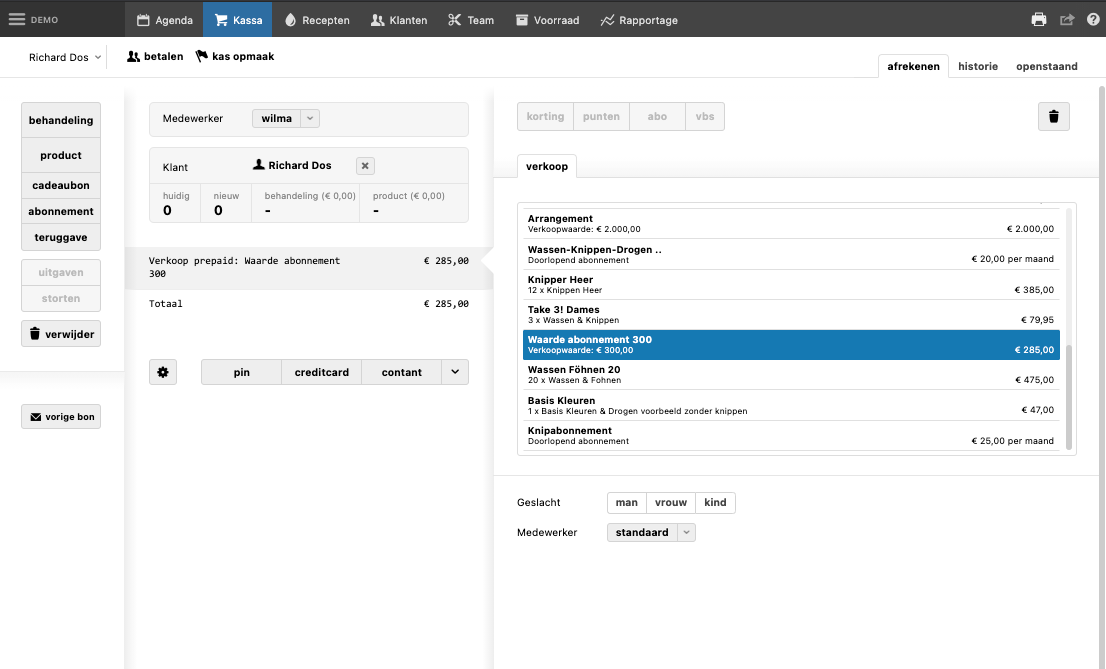Viewport: 1106px width, 669px height.
Task: Select 'vrouw' as Geslacht
Action: 671,503
